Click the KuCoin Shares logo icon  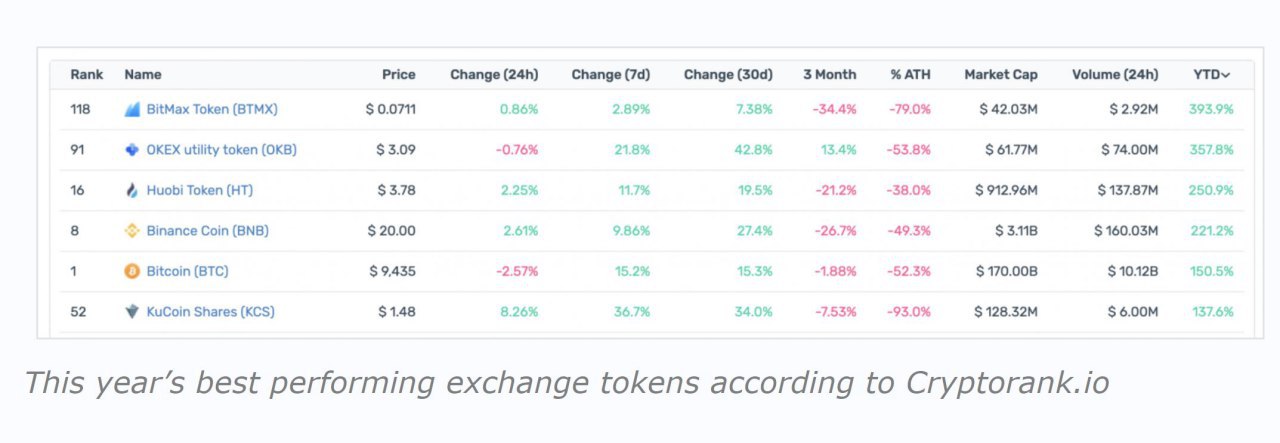point(132,312)
